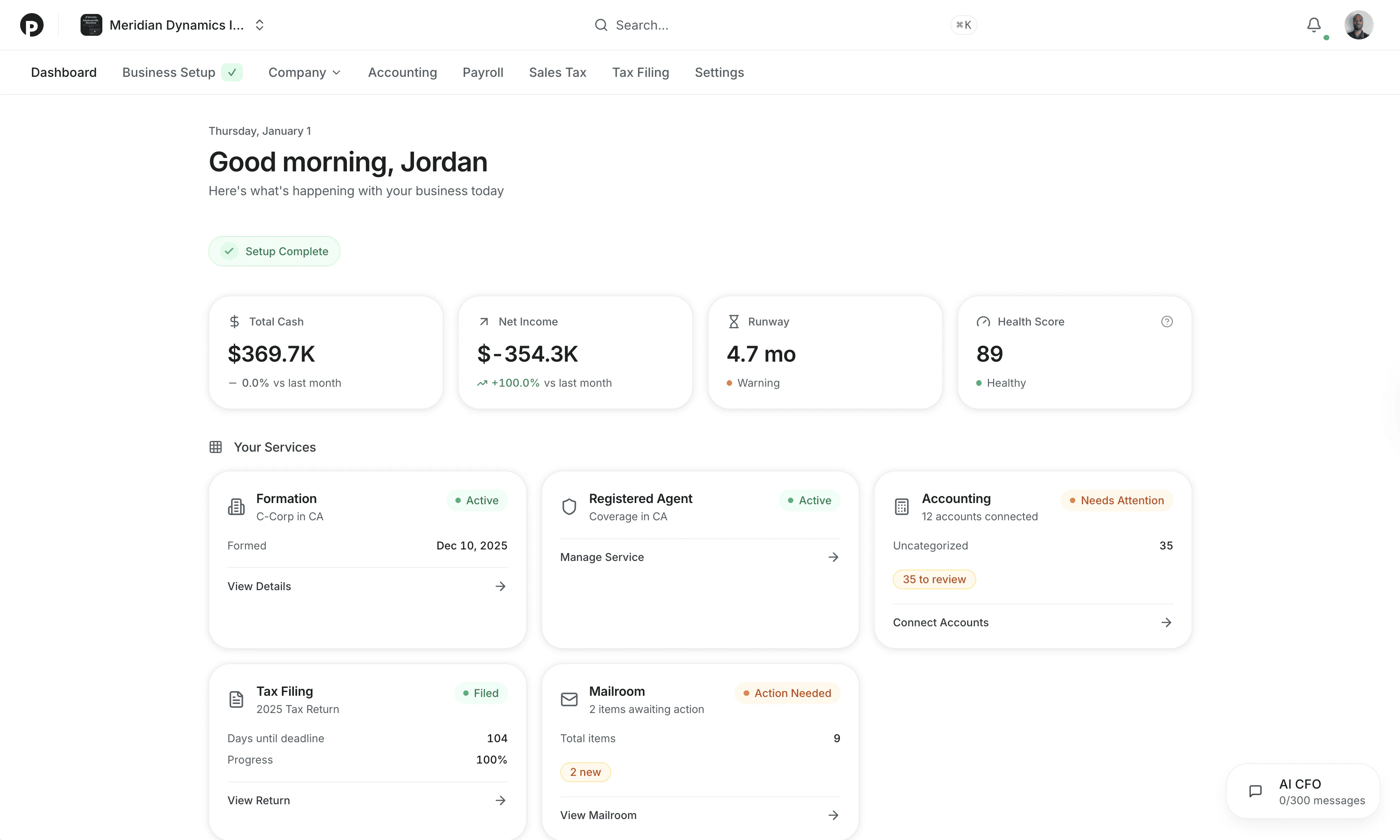This screenshot has height=840, width=1400.
Task: Click the Registered Agent shield icon
Action: 569,507
